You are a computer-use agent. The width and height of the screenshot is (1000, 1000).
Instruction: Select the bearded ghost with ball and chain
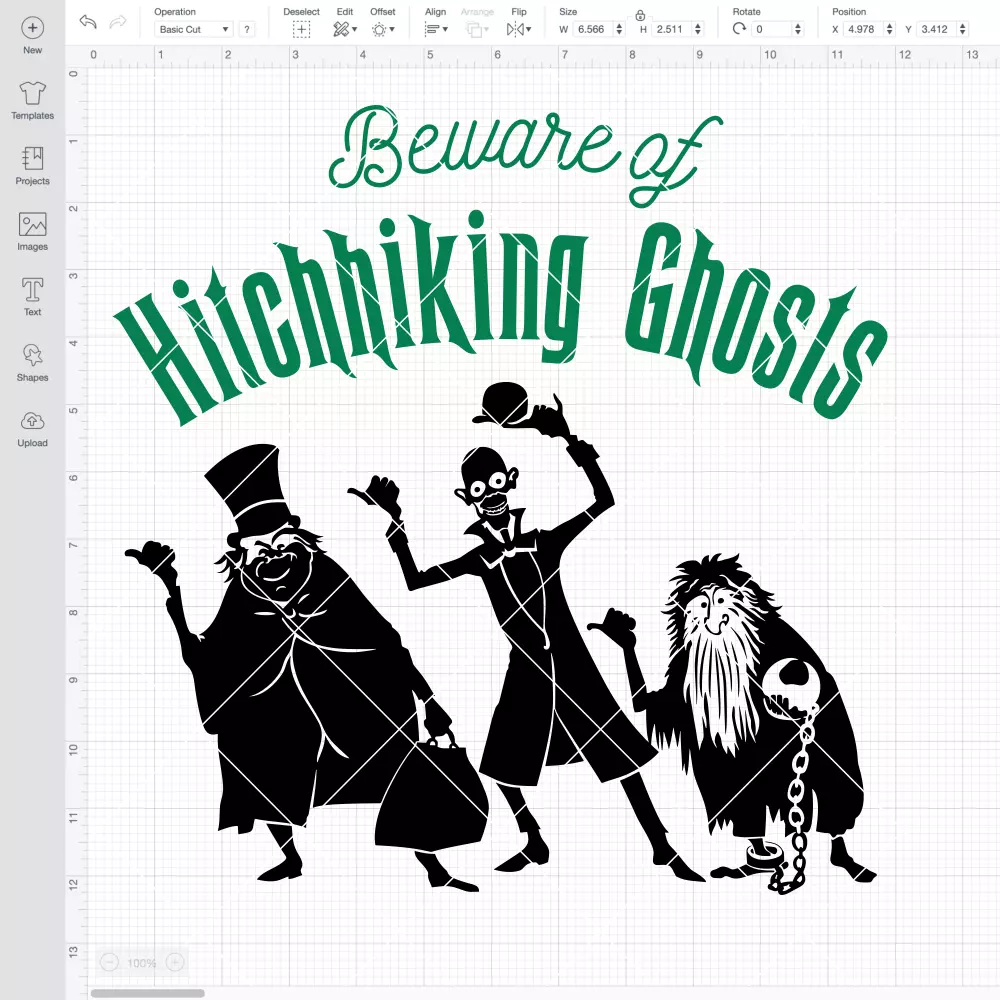pyautogui.click(x=733, y=724)
